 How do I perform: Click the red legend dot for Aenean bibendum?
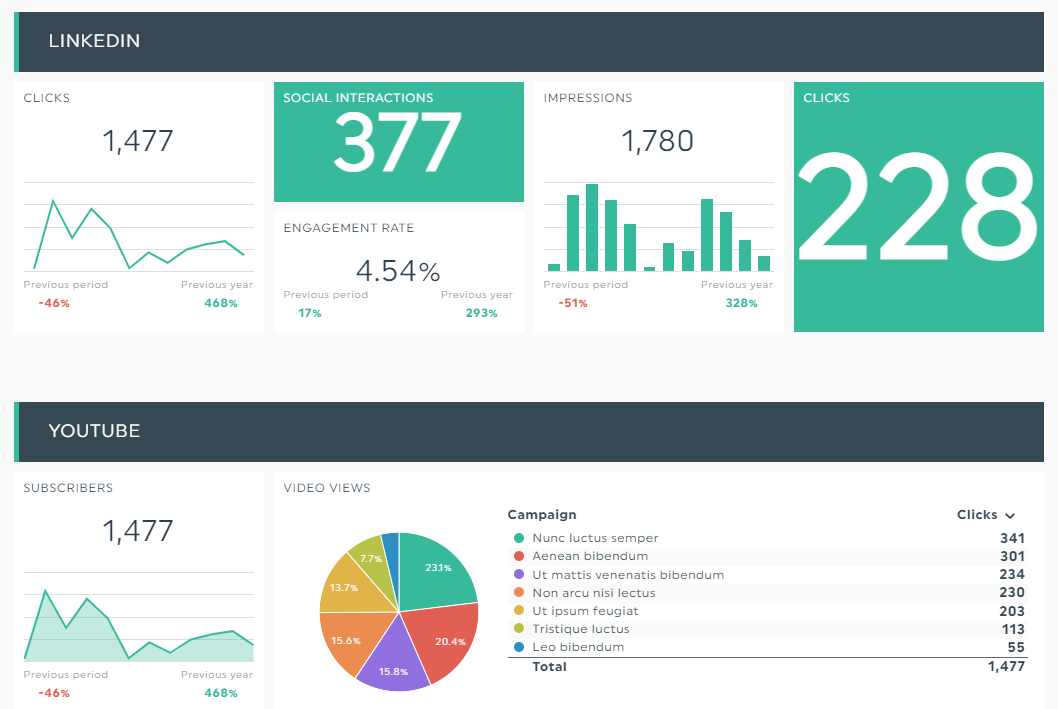pos(519,557)
